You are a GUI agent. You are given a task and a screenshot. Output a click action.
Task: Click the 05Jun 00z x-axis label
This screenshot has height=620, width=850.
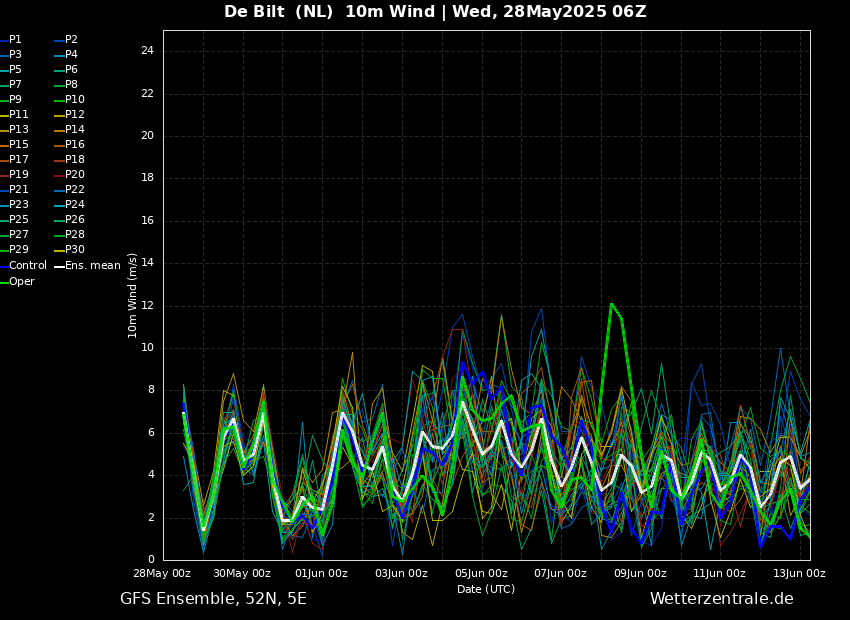481,574
